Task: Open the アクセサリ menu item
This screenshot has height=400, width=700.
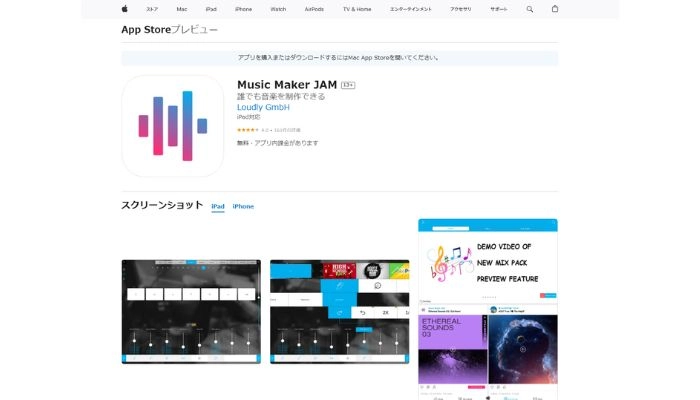Action: coord(460,9)
